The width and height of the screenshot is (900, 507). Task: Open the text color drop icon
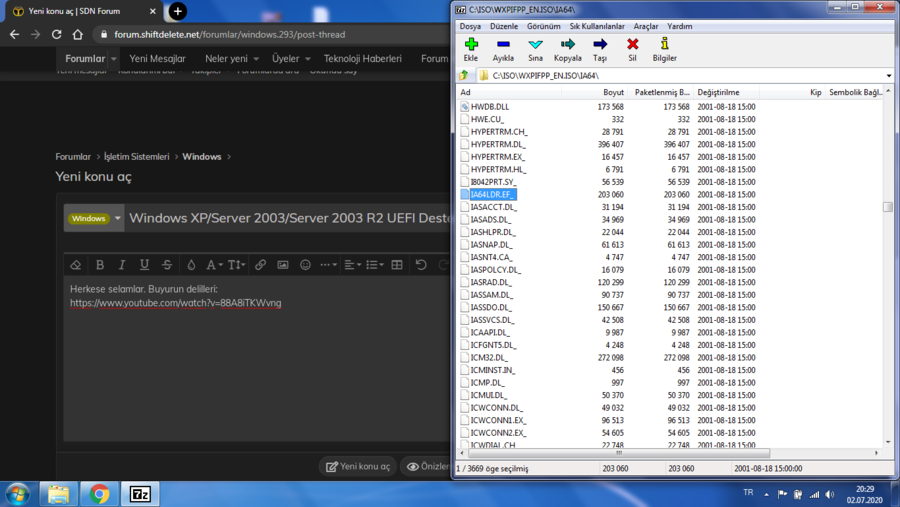click(x=191, y=265)
